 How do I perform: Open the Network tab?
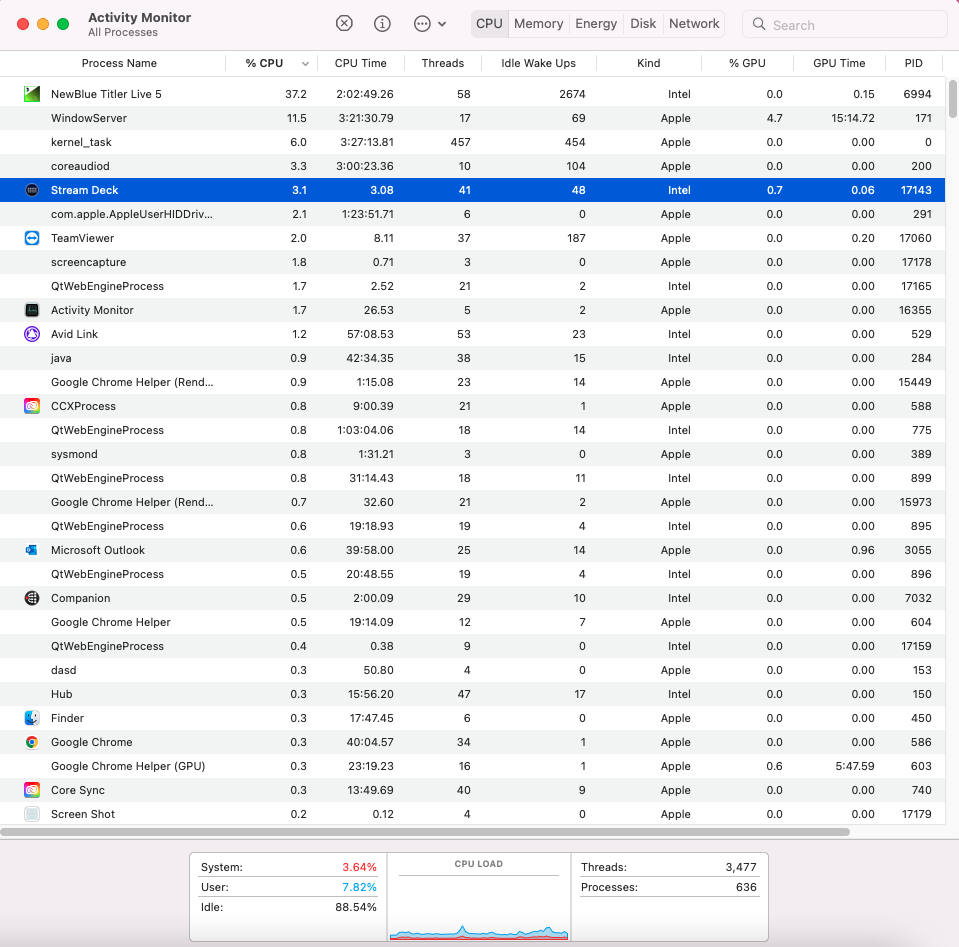[x=693, y=23]
